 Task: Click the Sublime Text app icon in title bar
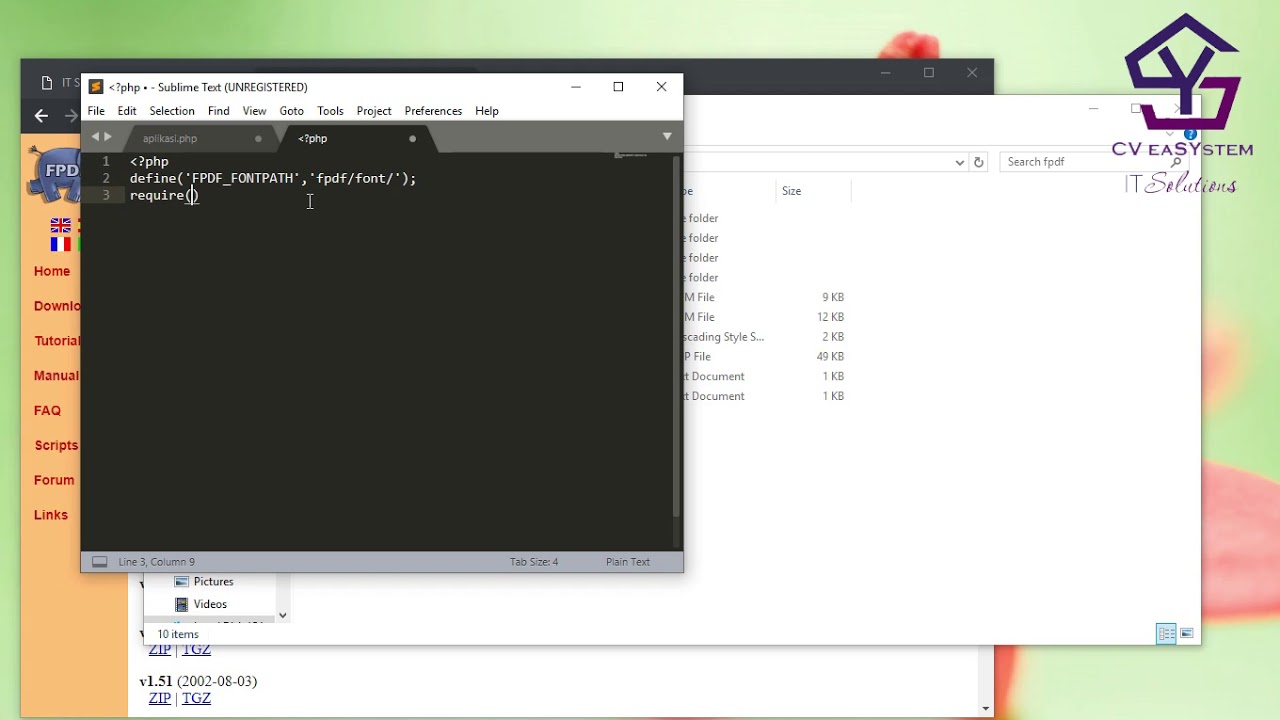tap(96, 87)
